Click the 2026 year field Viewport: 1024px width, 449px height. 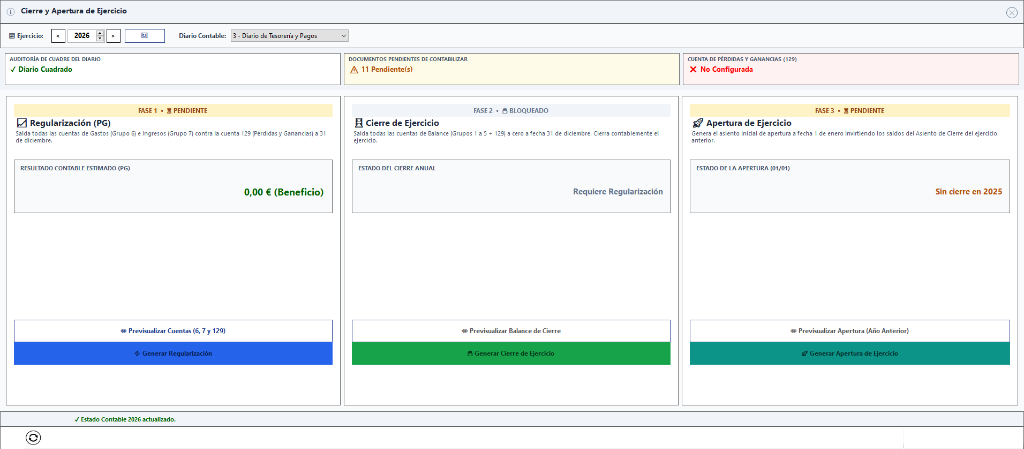82,36
